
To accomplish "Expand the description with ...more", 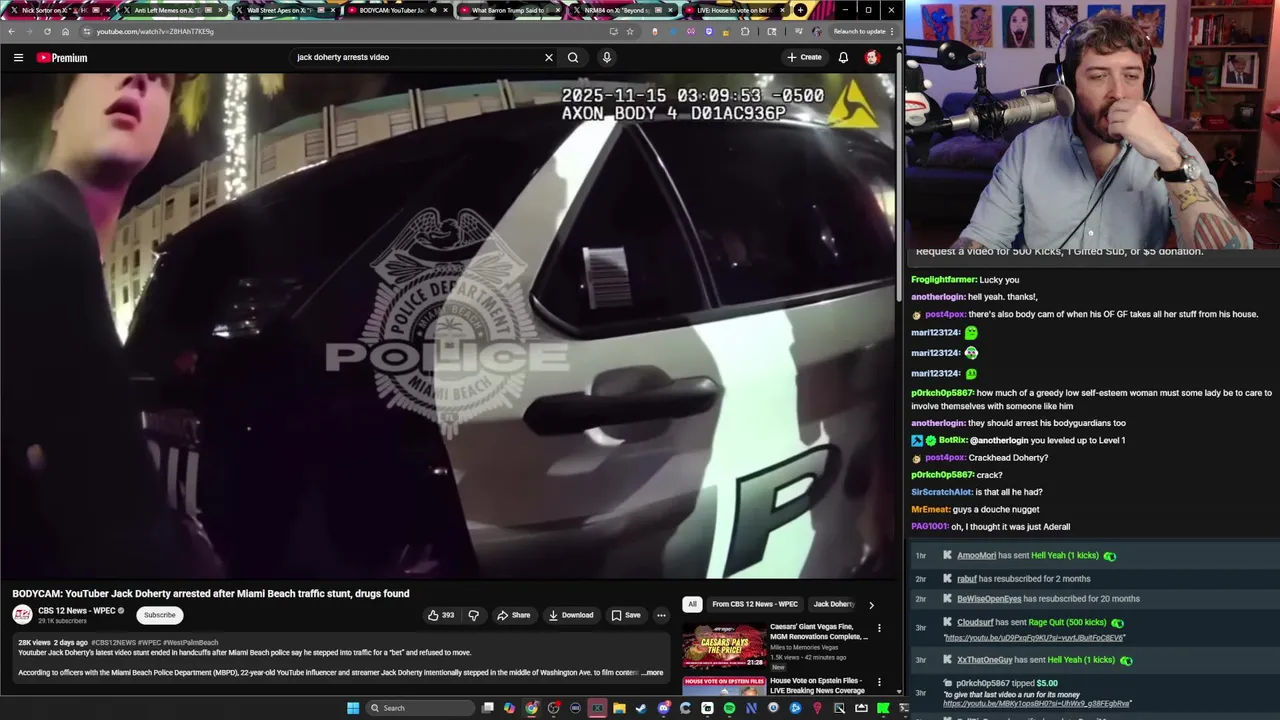I will 652,672.
